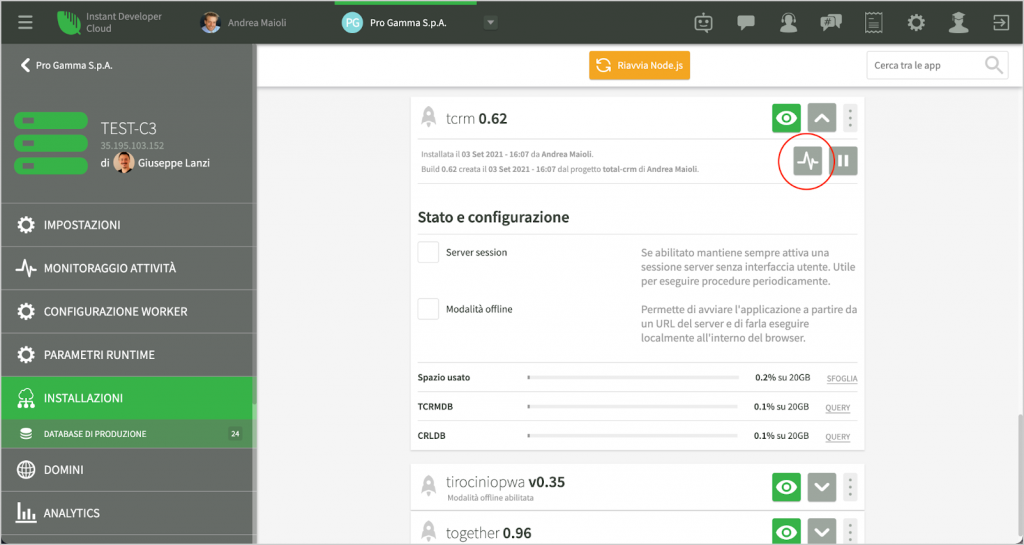Click the 24 badge on Database di Produzione
1024x545 pixels.
coord(235,433)
